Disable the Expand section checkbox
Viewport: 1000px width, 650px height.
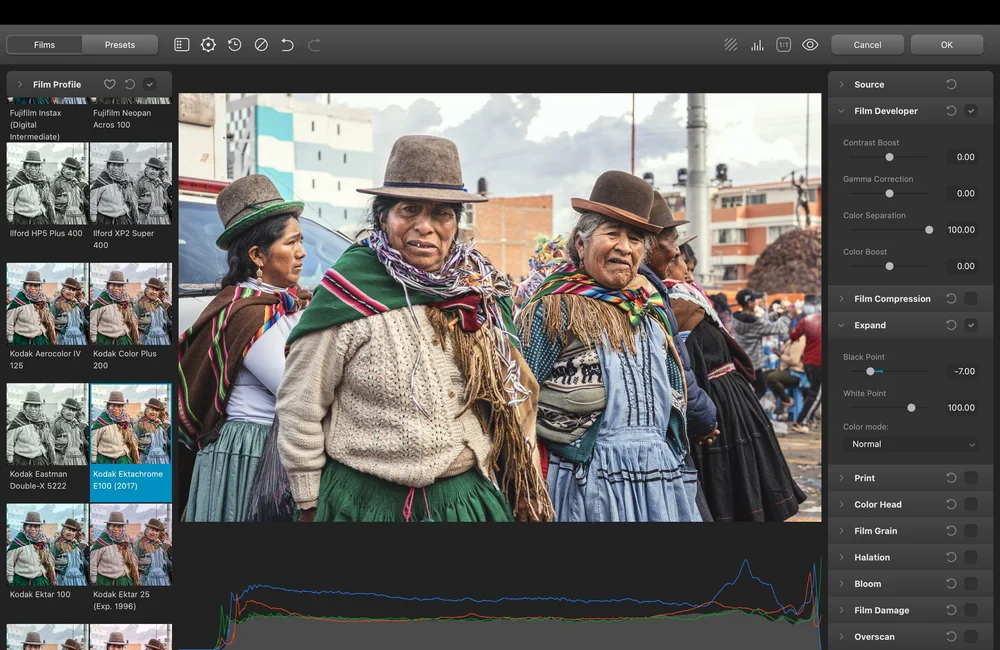point(971,325)
